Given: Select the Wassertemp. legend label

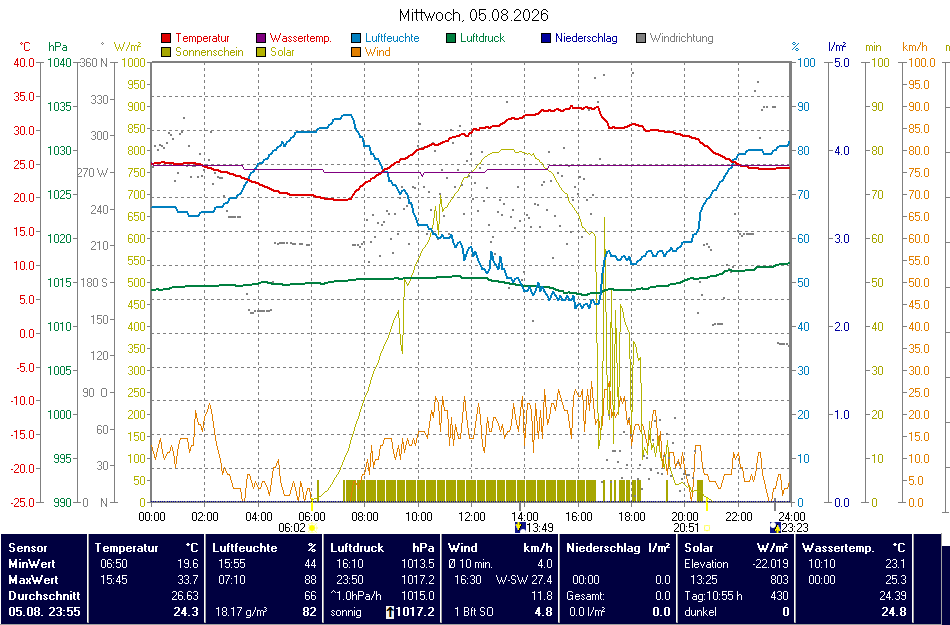Looking at the screenshot, I should pos(301,38).
